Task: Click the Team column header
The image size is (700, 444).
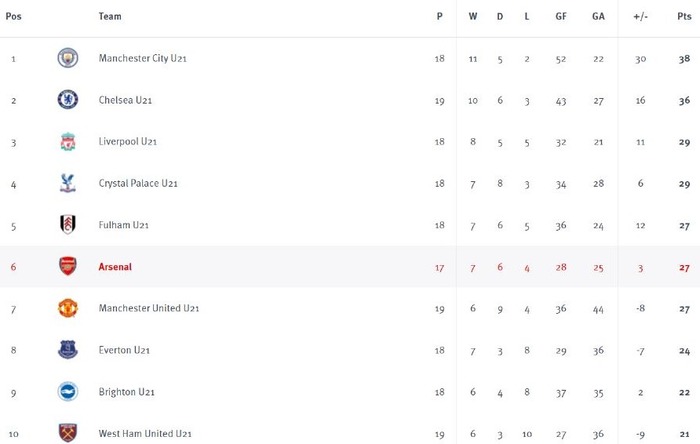Action: click(x=110, y=17)
